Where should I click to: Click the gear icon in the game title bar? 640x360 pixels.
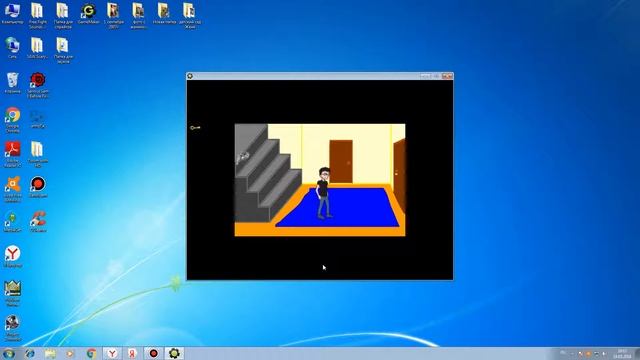coord(190,76)
